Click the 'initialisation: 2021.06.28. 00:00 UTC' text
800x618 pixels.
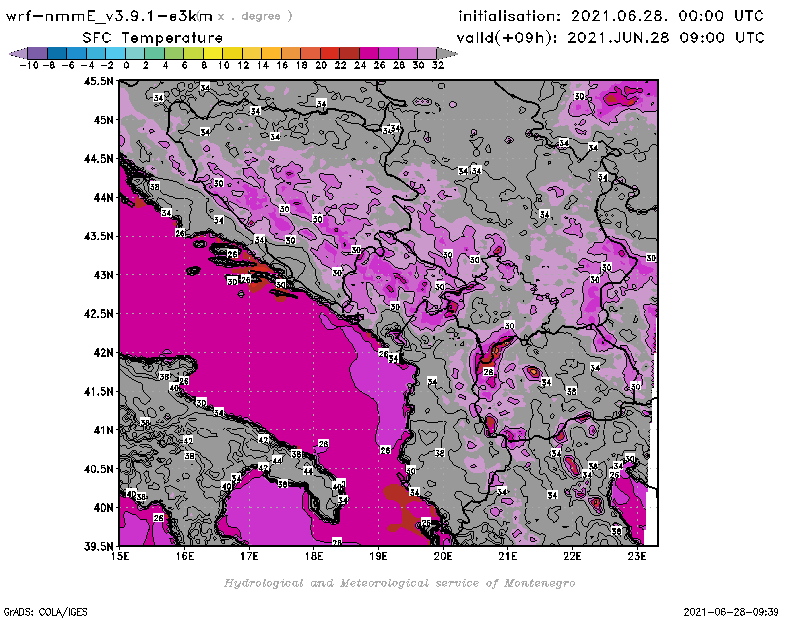point(611,16)
